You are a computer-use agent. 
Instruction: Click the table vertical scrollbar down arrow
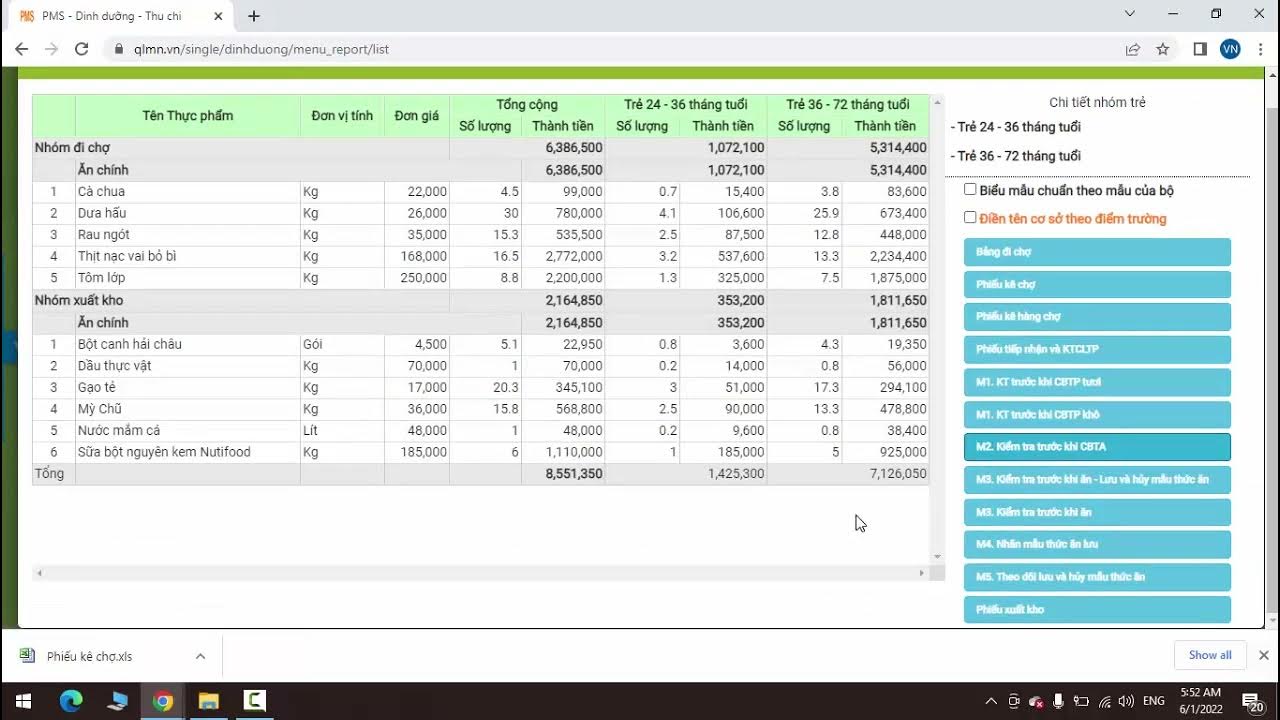[937, 557]
